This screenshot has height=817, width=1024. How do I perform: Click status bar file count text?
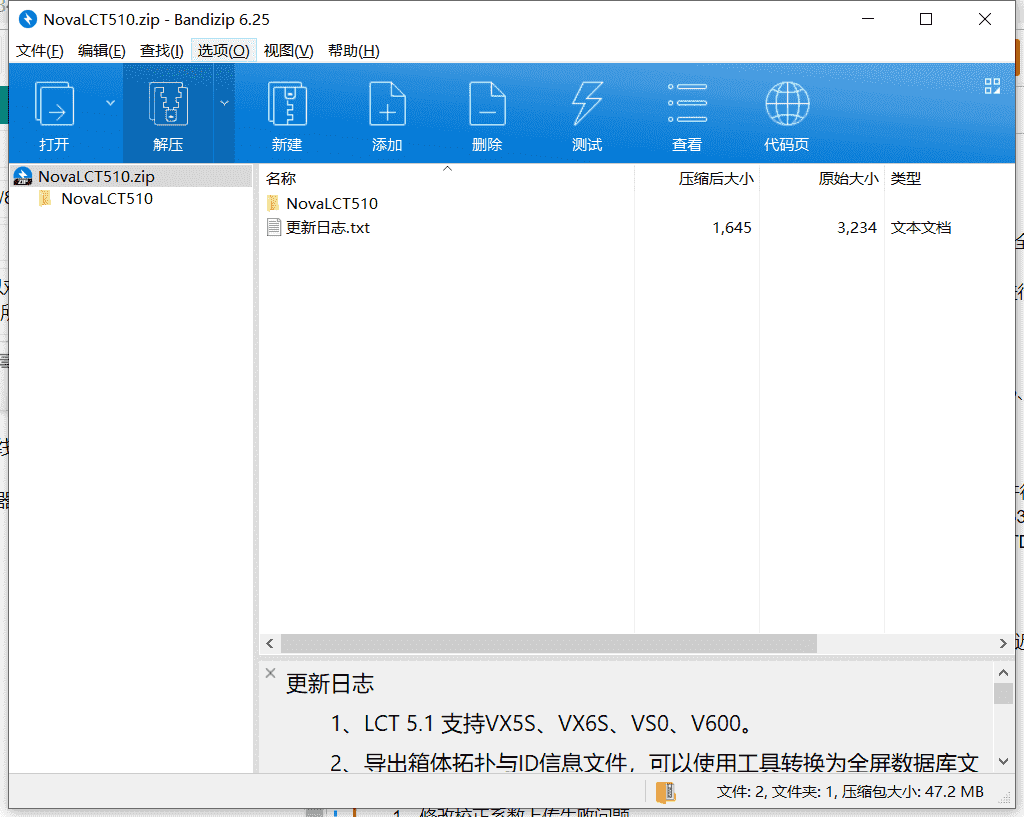[x=850, y=792]
